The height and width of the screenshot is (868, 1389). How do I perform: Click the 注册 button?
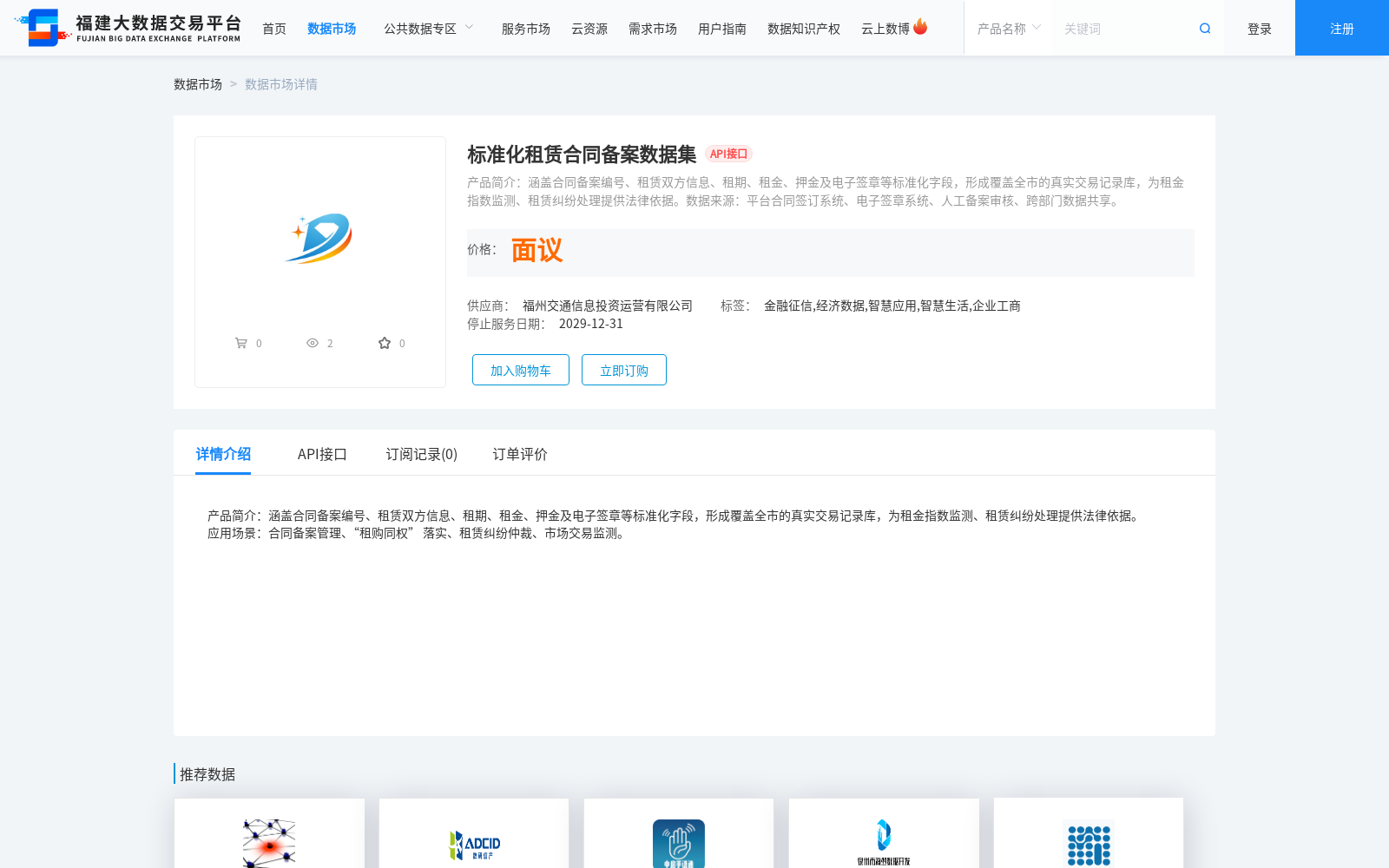point(1342,28)
